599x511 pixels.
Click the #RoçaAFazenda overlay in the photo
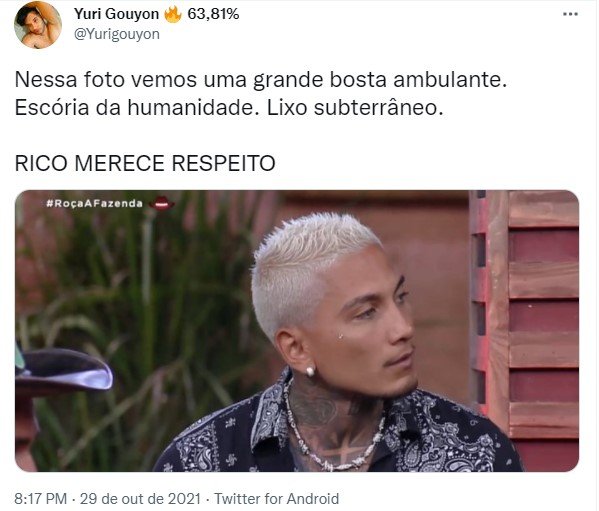94,204
